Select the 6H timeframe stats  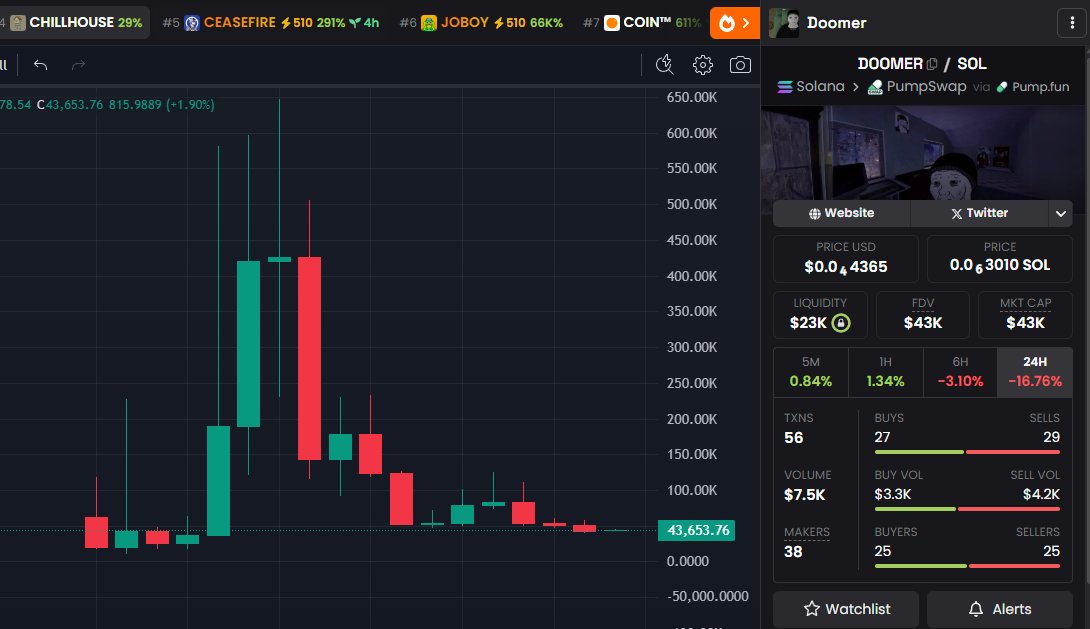960,372
